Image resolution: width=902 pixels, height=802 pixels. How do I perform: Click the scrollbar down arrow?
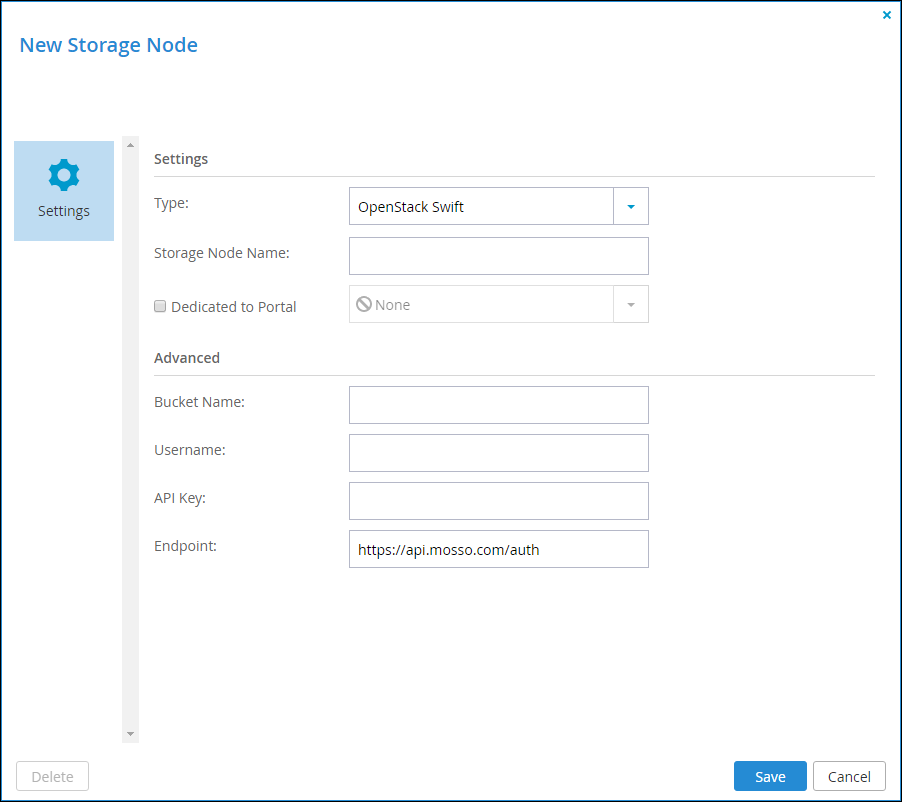(131, 734)
